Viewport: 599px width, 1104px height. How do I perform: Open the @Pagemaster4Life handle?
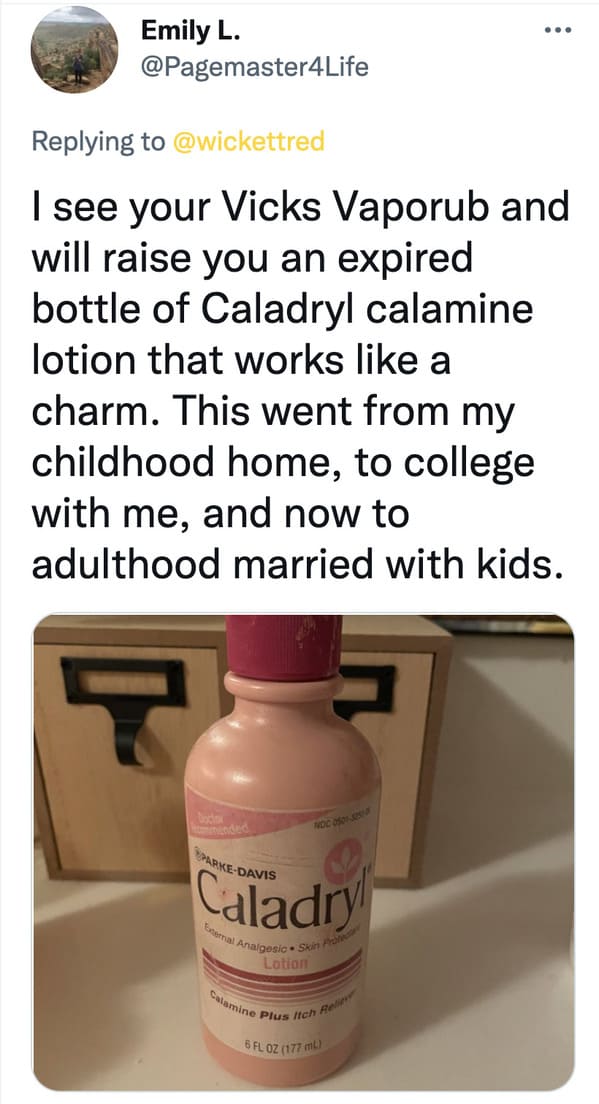pos(254,68)
